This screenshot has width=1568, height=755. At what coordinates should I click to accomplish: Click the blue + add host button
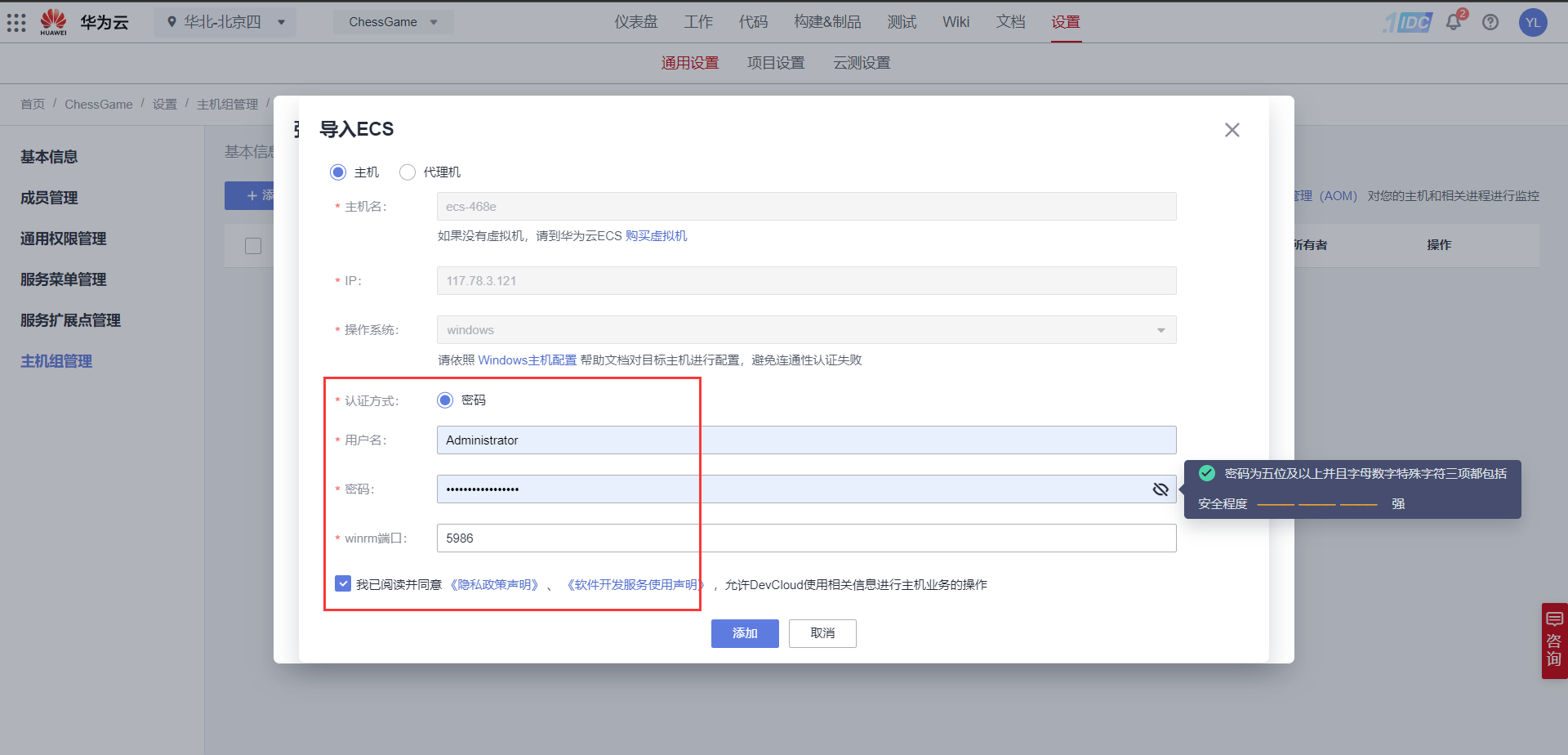coord(249,196)
